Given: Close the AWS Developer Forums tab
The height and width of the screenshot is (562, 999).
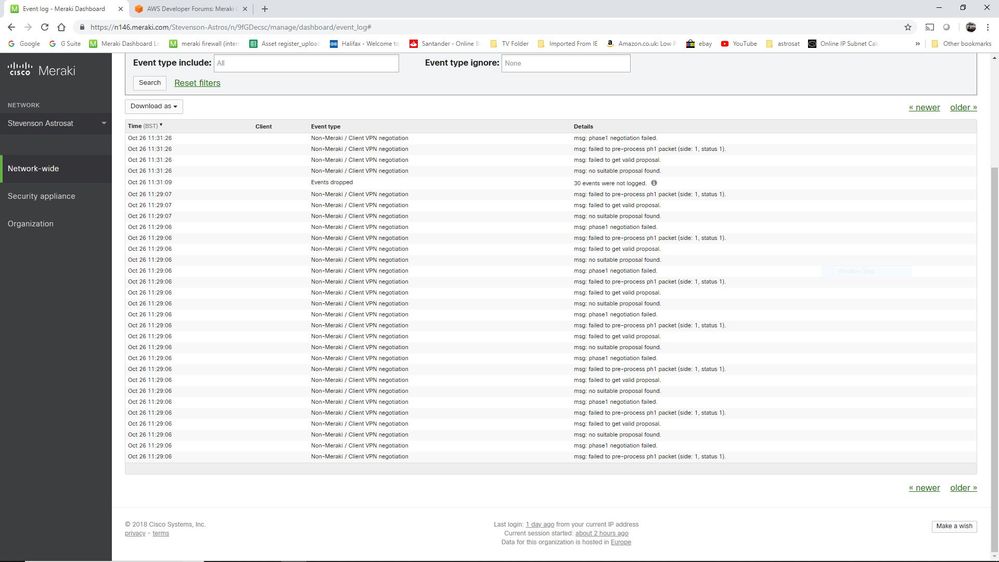Looking at the screenshot, I should pos(245,9).
